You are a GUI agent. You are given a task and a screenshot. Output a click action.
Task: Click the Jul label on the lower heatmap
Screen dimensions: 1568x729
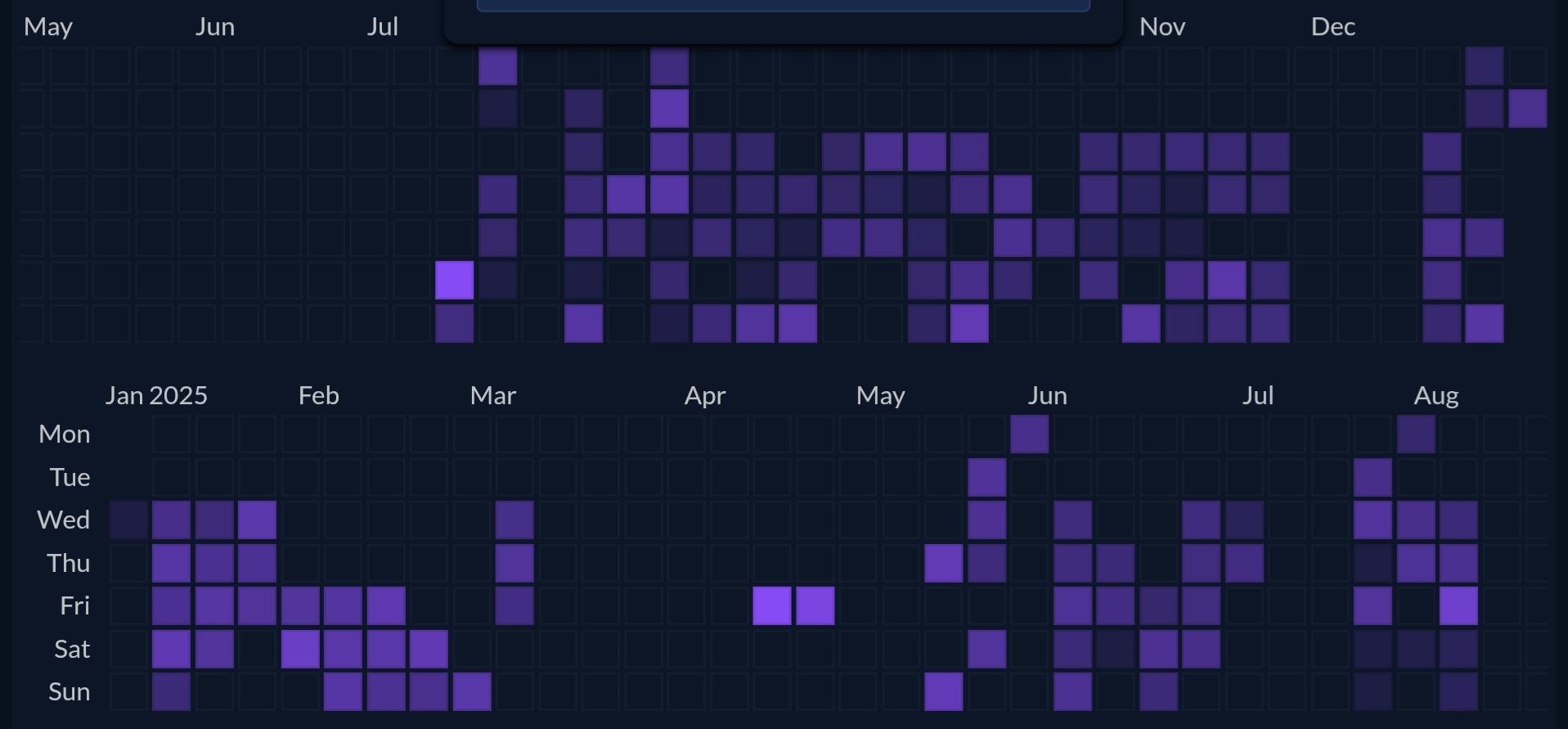coord(1258,396)
